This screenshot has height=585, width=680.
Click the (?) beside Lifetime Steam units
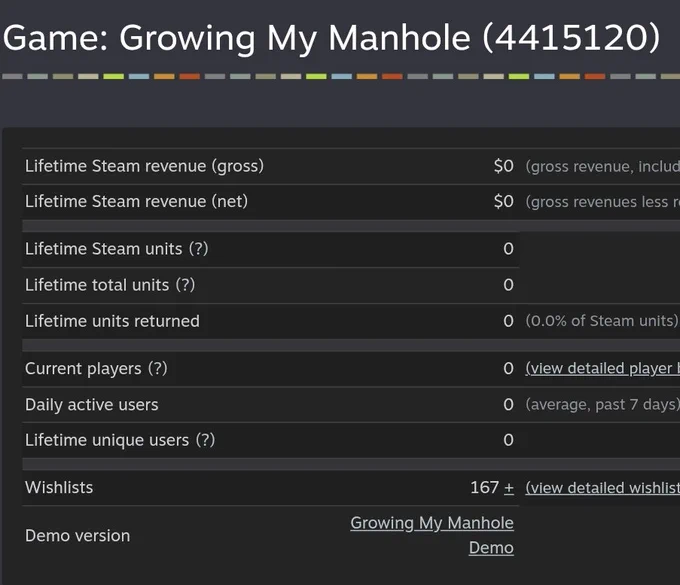point(199,249)
